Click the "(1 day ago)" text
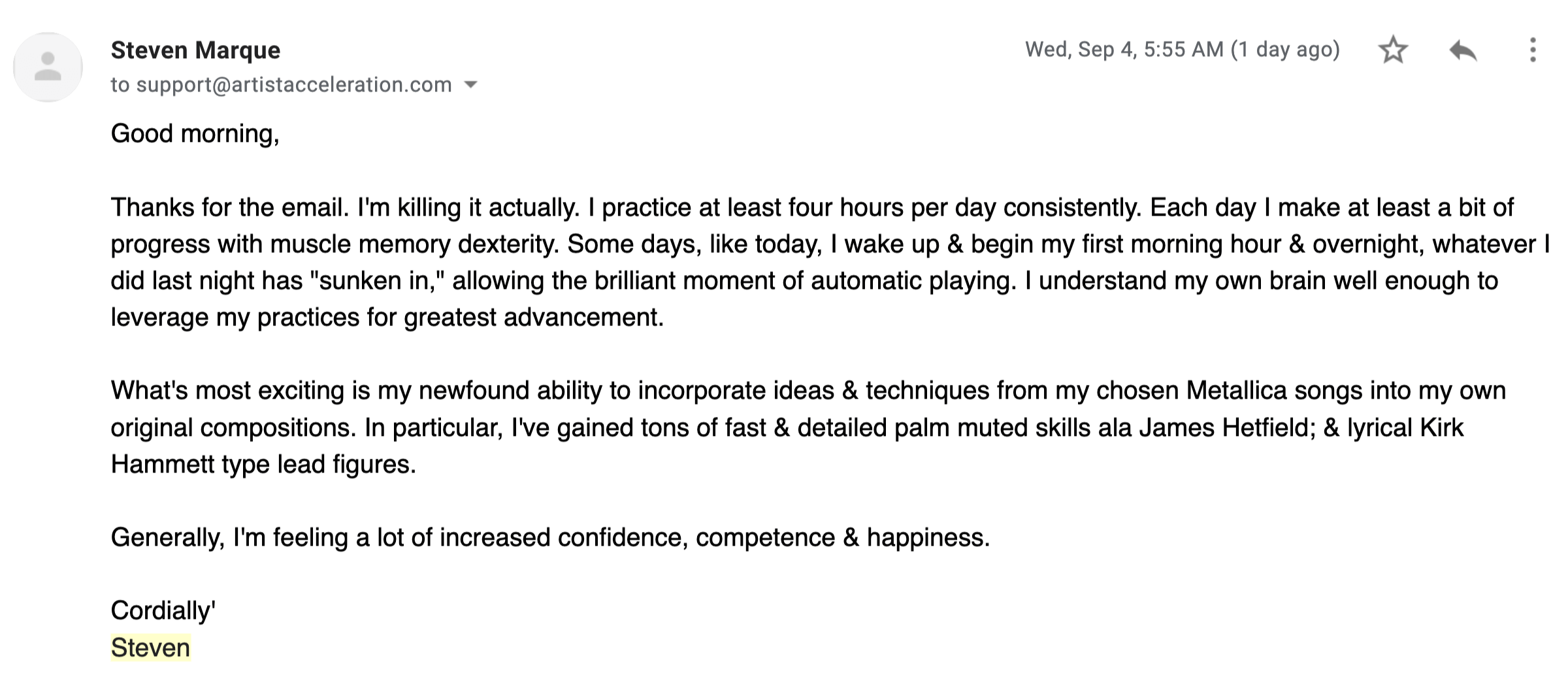The width and height of the screenshot is (1568, 679). pos(1285,50)
